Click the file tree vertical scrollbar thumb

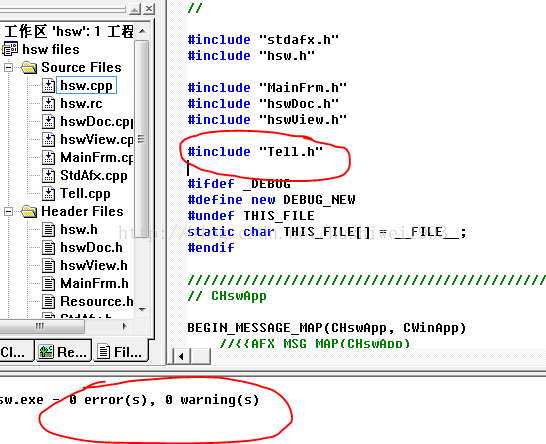142,139
